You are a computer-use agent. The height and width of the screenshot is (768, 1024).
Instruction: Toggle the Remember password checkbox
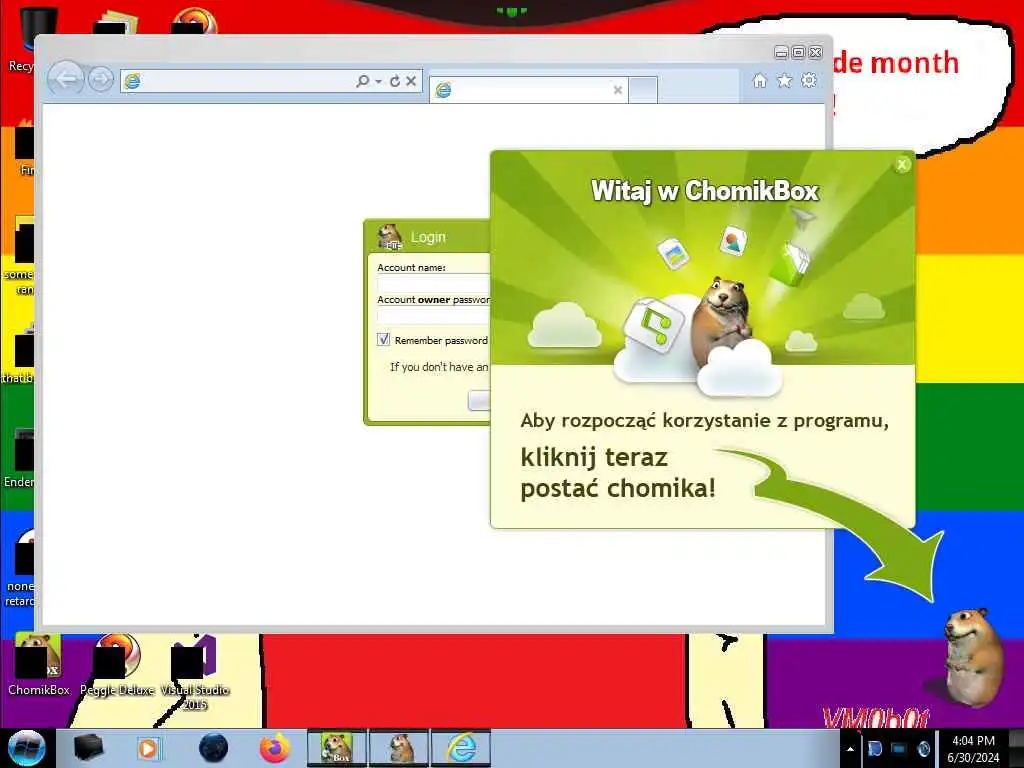click(x=383, y=340)
